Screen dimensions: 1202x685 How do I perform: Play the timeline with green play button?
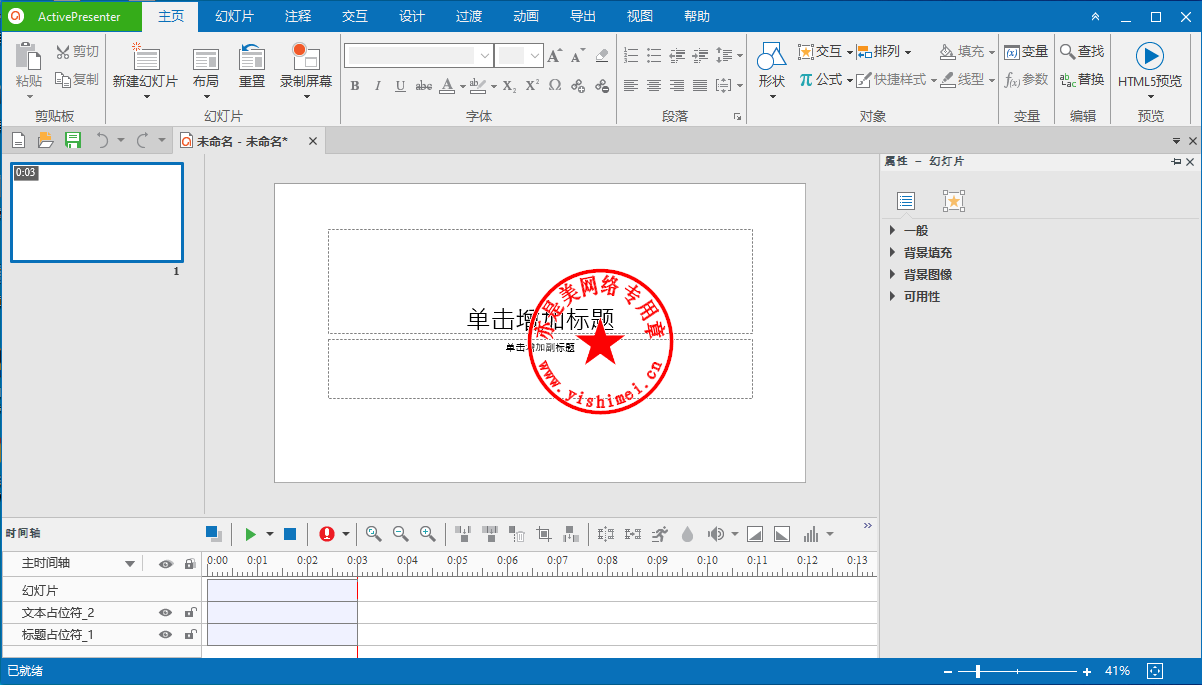(251, 534)
